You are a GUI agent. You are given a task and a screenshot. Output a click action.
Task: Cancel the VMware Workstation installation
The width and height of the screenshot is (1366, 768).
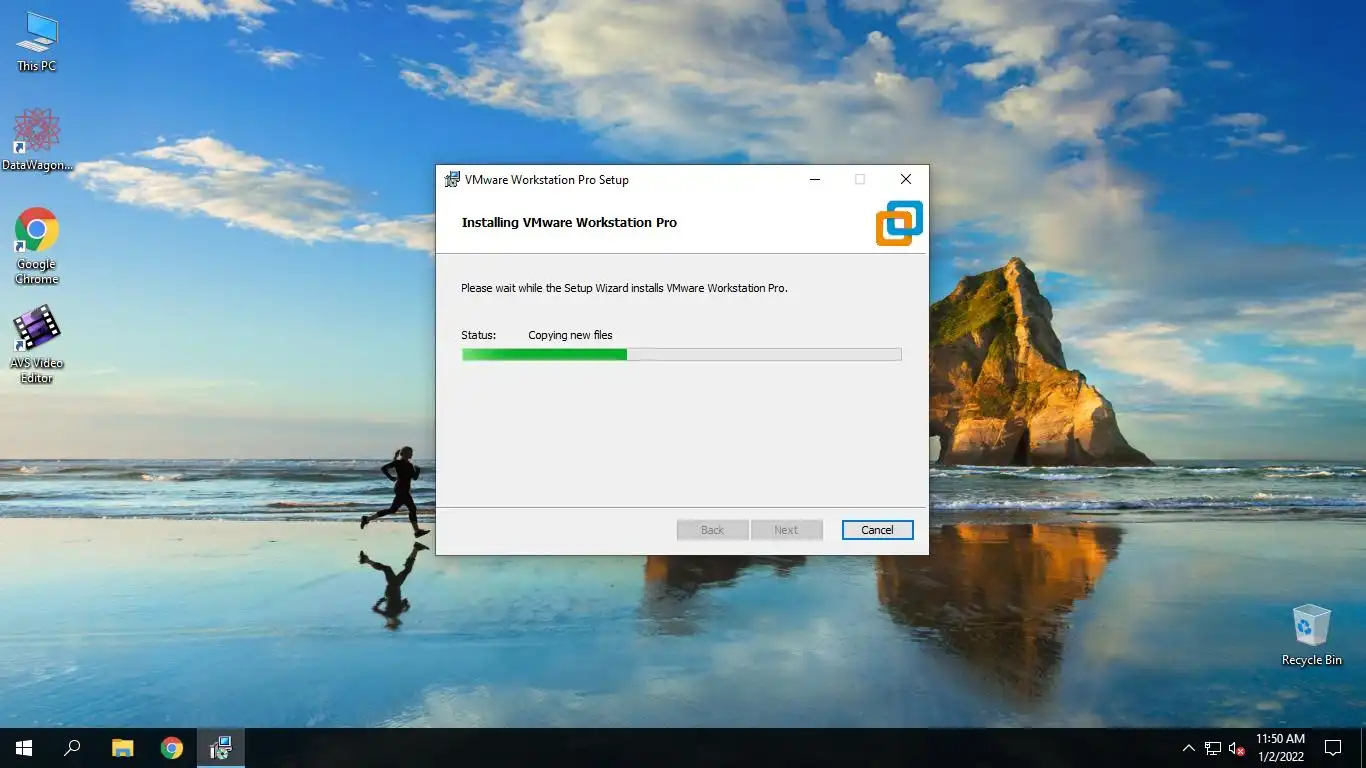click(877, 530)
